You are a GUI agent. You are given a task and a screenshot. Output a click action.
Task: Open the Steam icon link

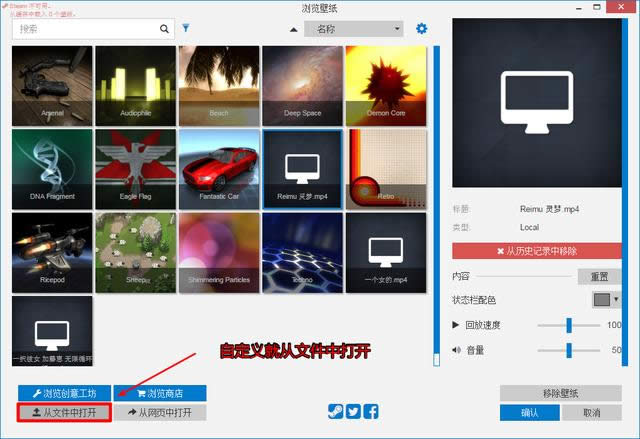(x=335, y=412)
